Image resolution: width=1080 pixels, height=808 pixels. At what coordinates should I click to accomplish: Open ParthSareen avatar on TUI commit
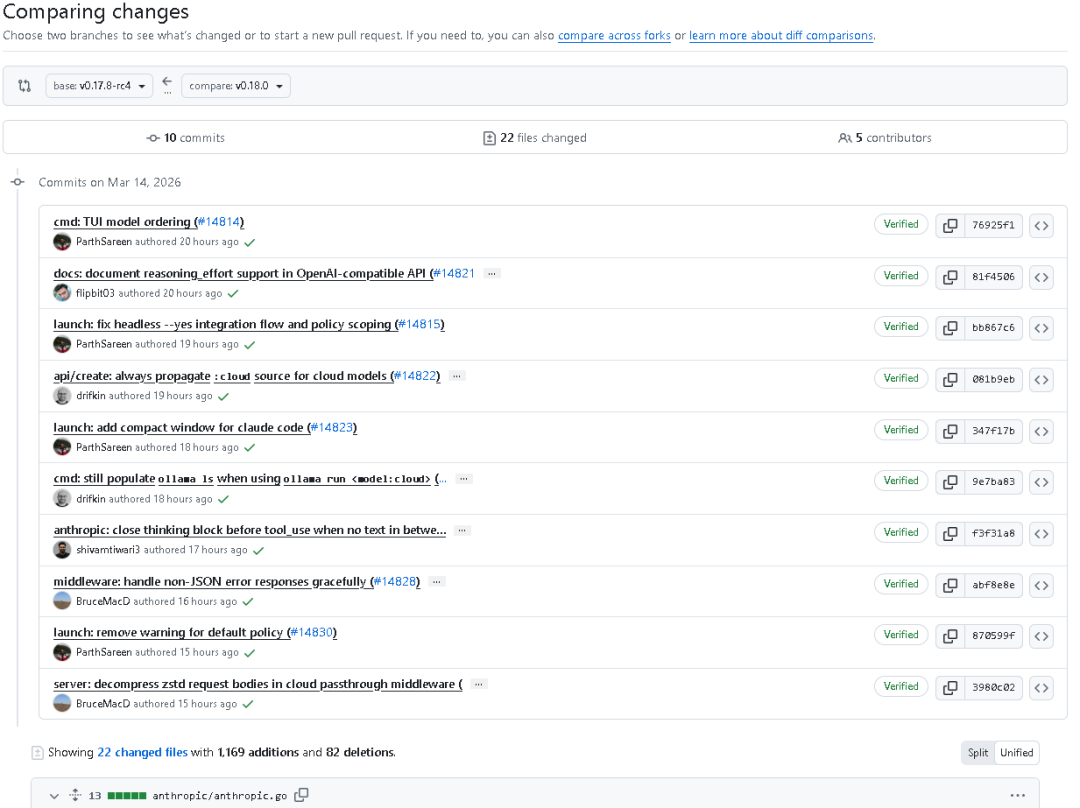tap(62, 242)
